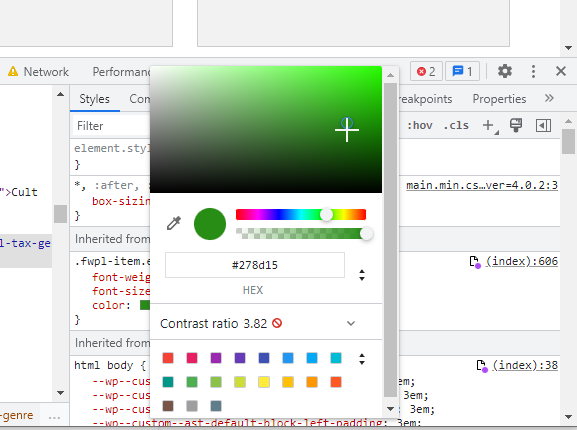Select the -genre breadcrumb item
The height and width of the screenshot is (430, 577).
(x=17, y=415)
